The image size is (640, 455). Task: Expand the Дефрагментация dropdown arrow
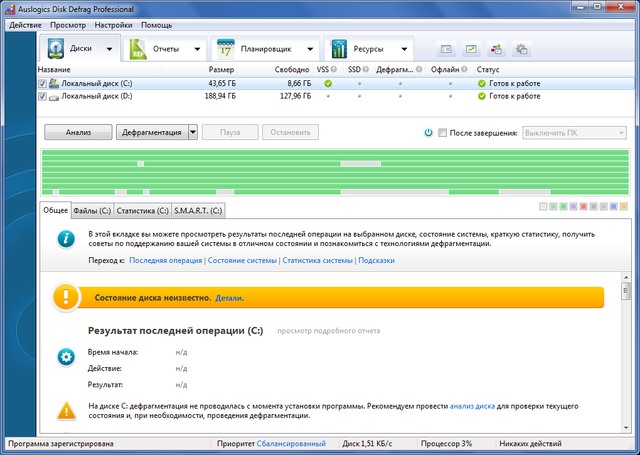[x=192, y=132]
